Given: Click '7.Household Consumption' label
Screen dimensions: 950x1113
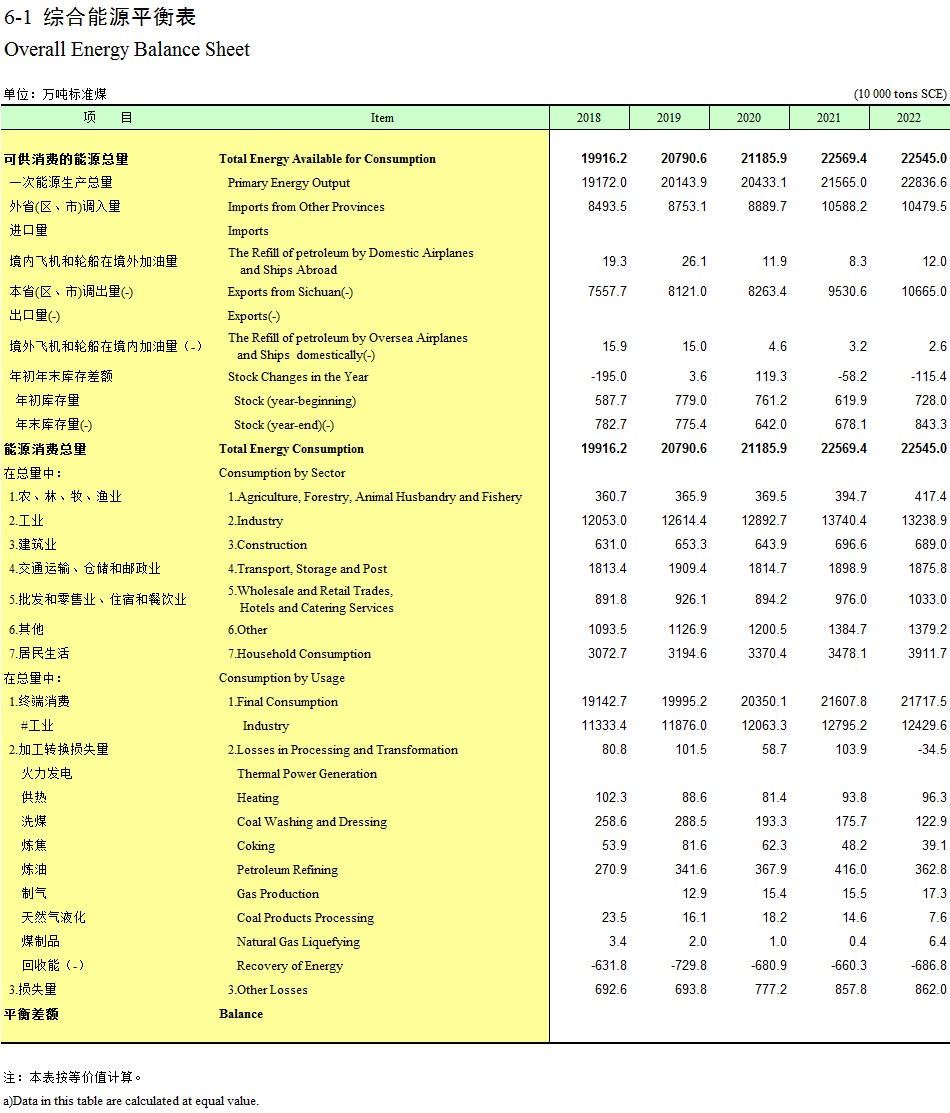Looking at the screenshot, I should tap(299, 654).
